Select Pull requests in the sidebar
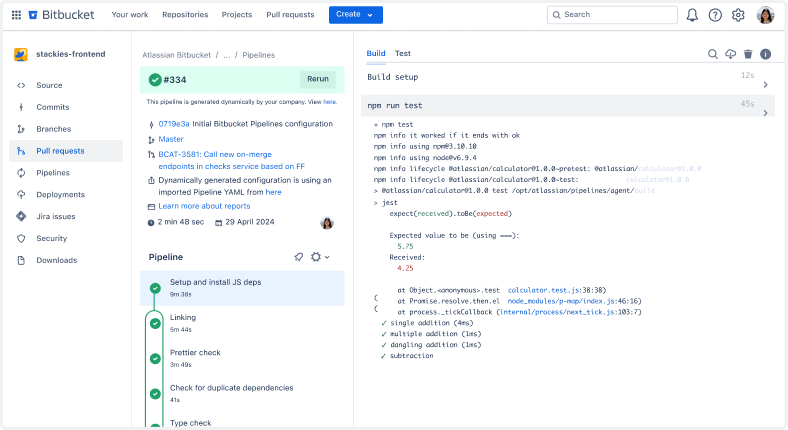 [66, 151]
